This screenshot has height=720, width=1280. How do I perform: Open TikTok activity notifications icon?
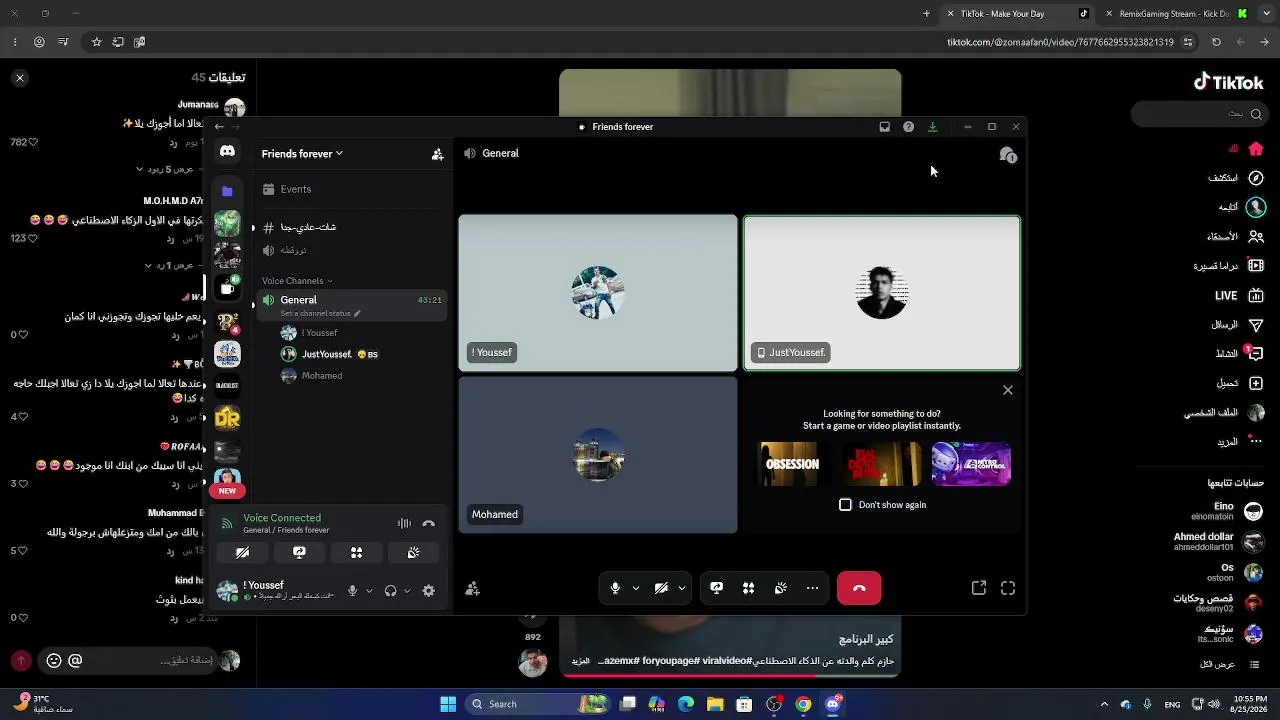(1255, 354)
